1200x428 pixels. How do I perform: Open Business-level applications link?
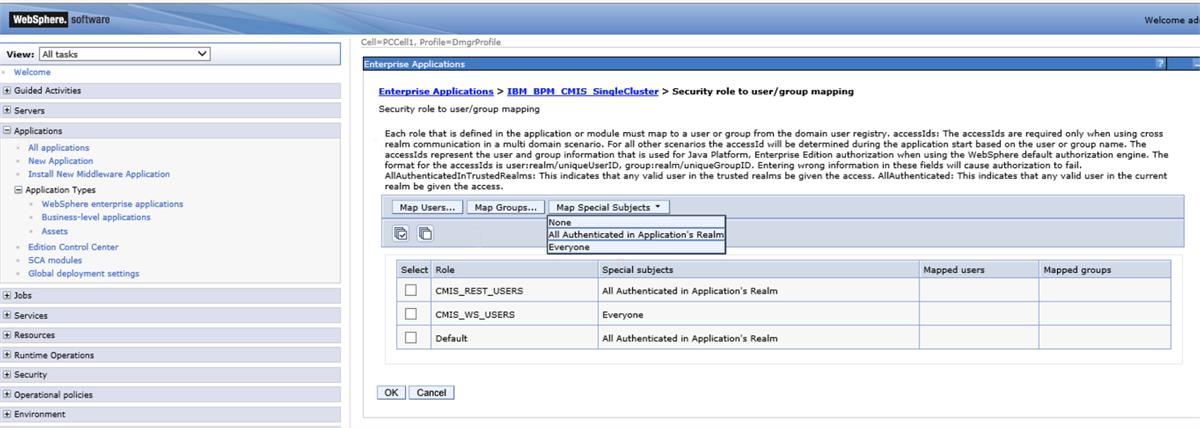coord(96,217)
